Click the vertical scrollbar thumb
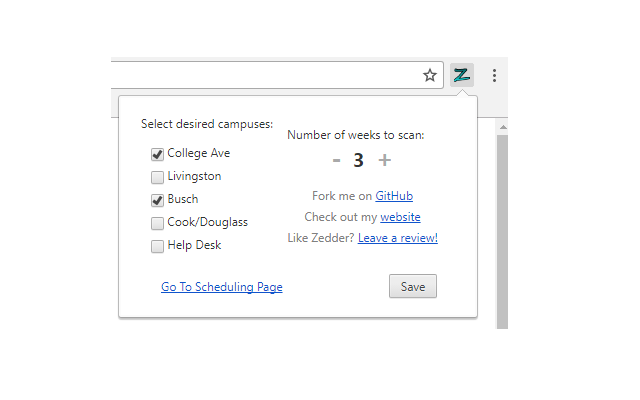 (503, 230)
